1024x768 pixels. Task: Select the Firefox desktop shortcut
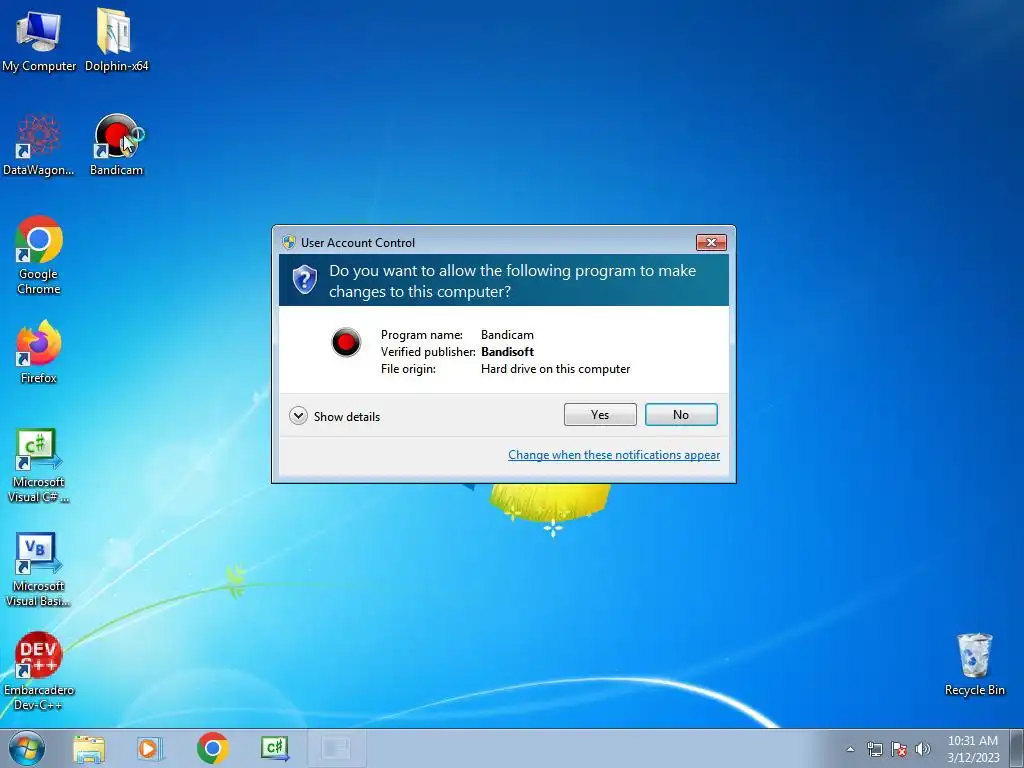(x=39, y=351)
